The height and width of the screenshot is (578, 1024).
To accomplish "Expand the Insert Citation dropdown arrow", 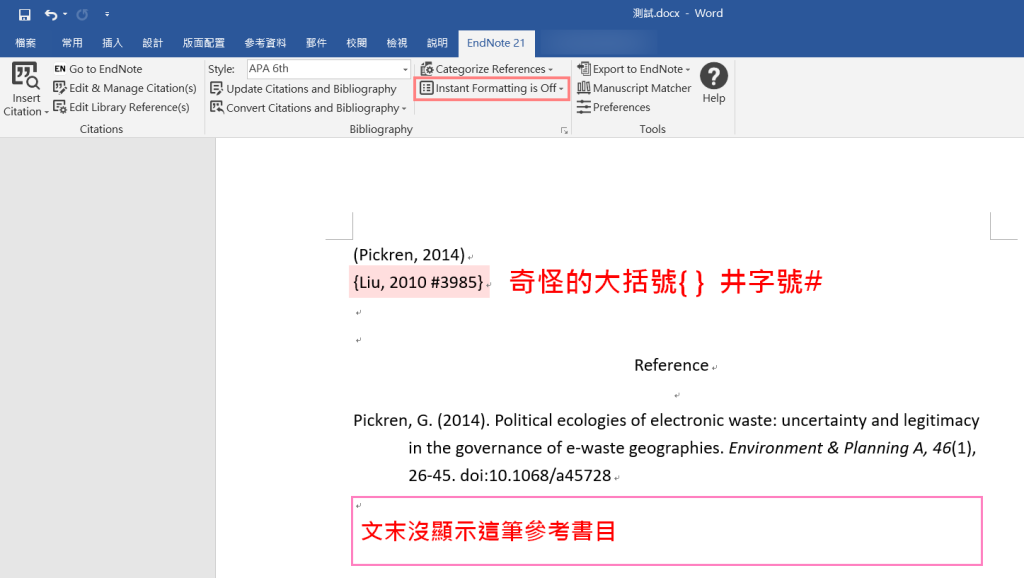I will click(46, 112).
